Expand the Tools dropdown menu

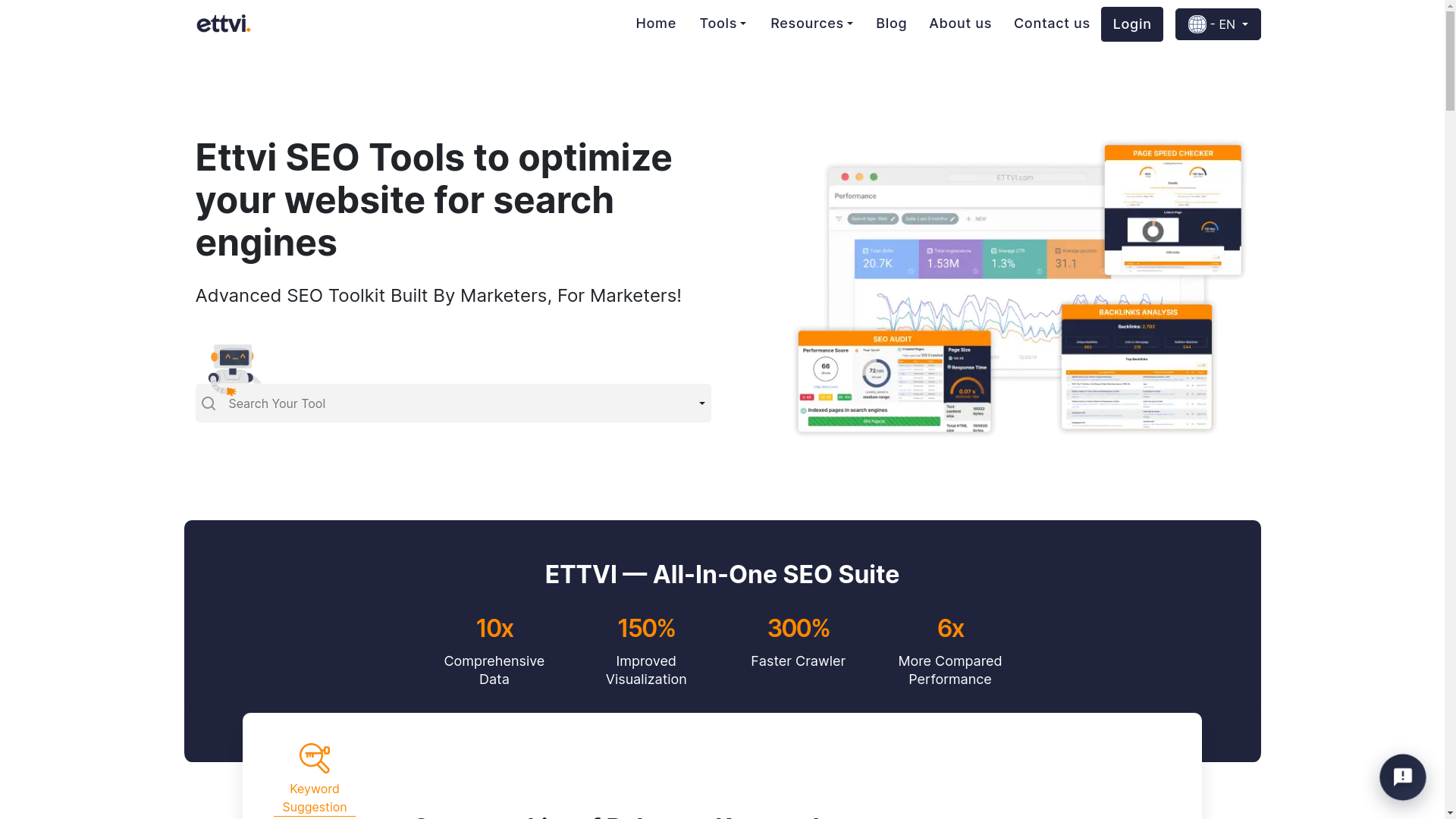pyautogui.click(x=723, y=24)
